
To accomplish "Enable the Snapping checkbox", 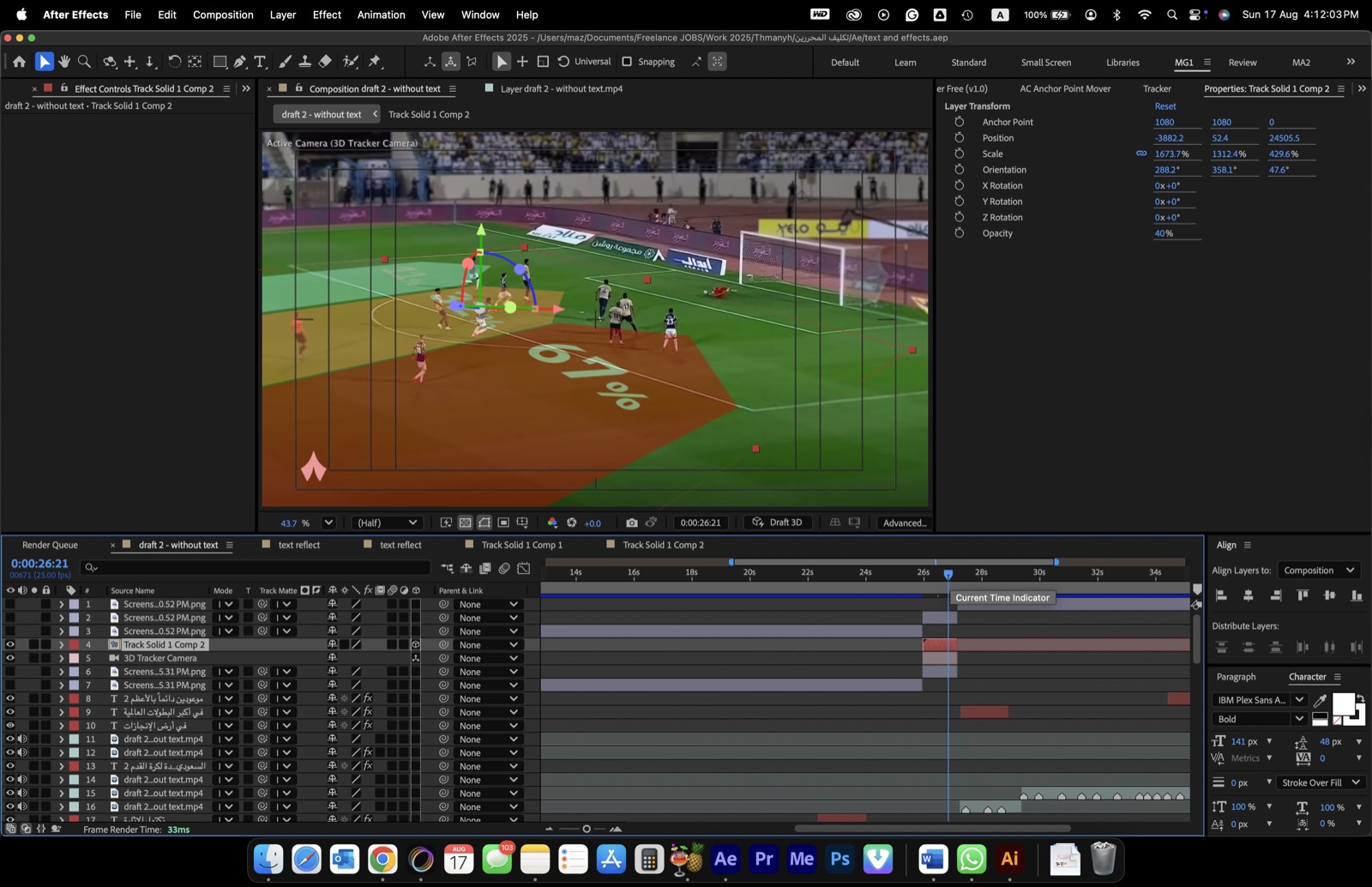I will coord(627,62).
